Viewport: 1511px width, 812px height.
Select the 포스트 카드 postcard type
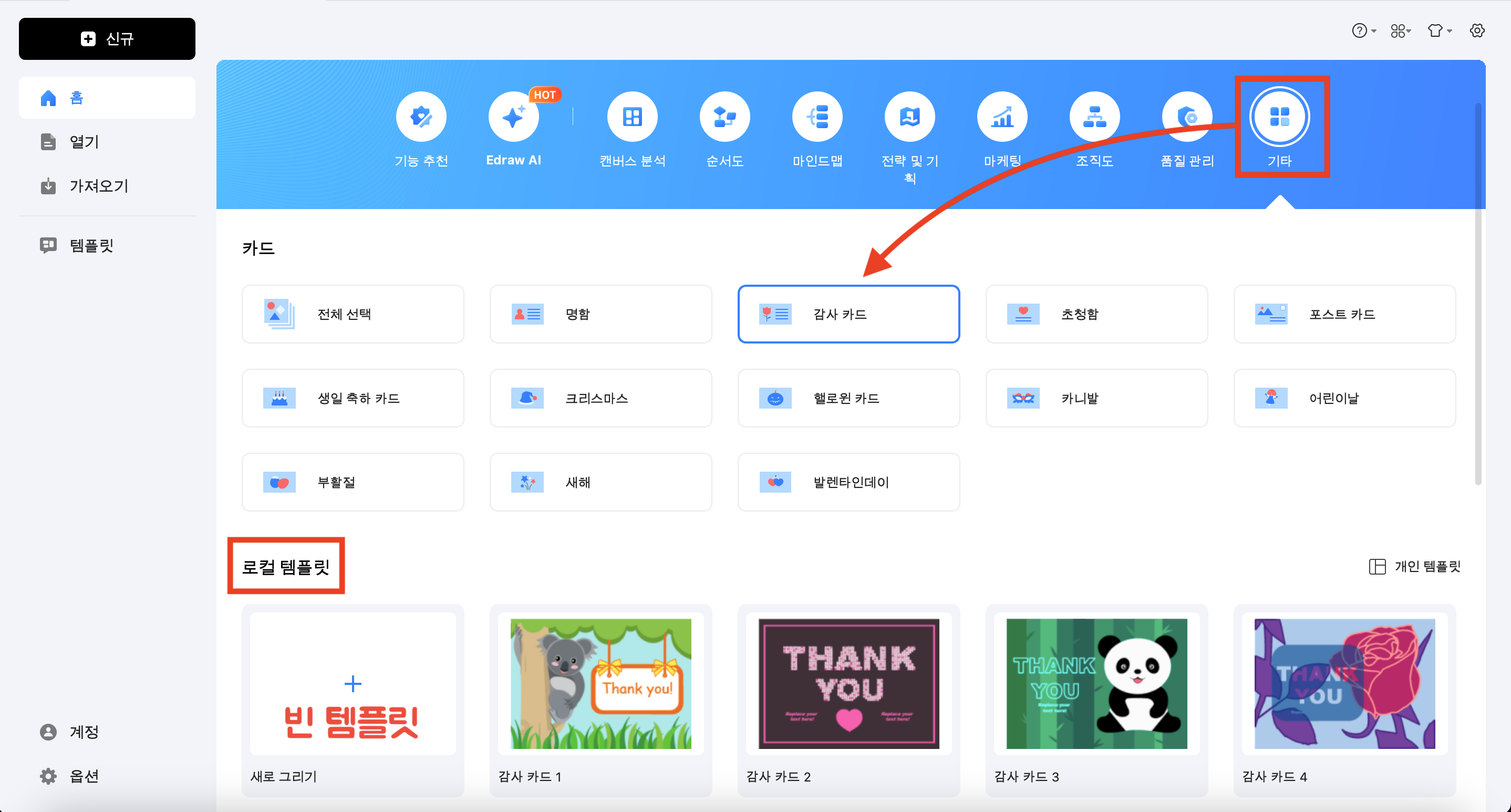[1344, 314]
